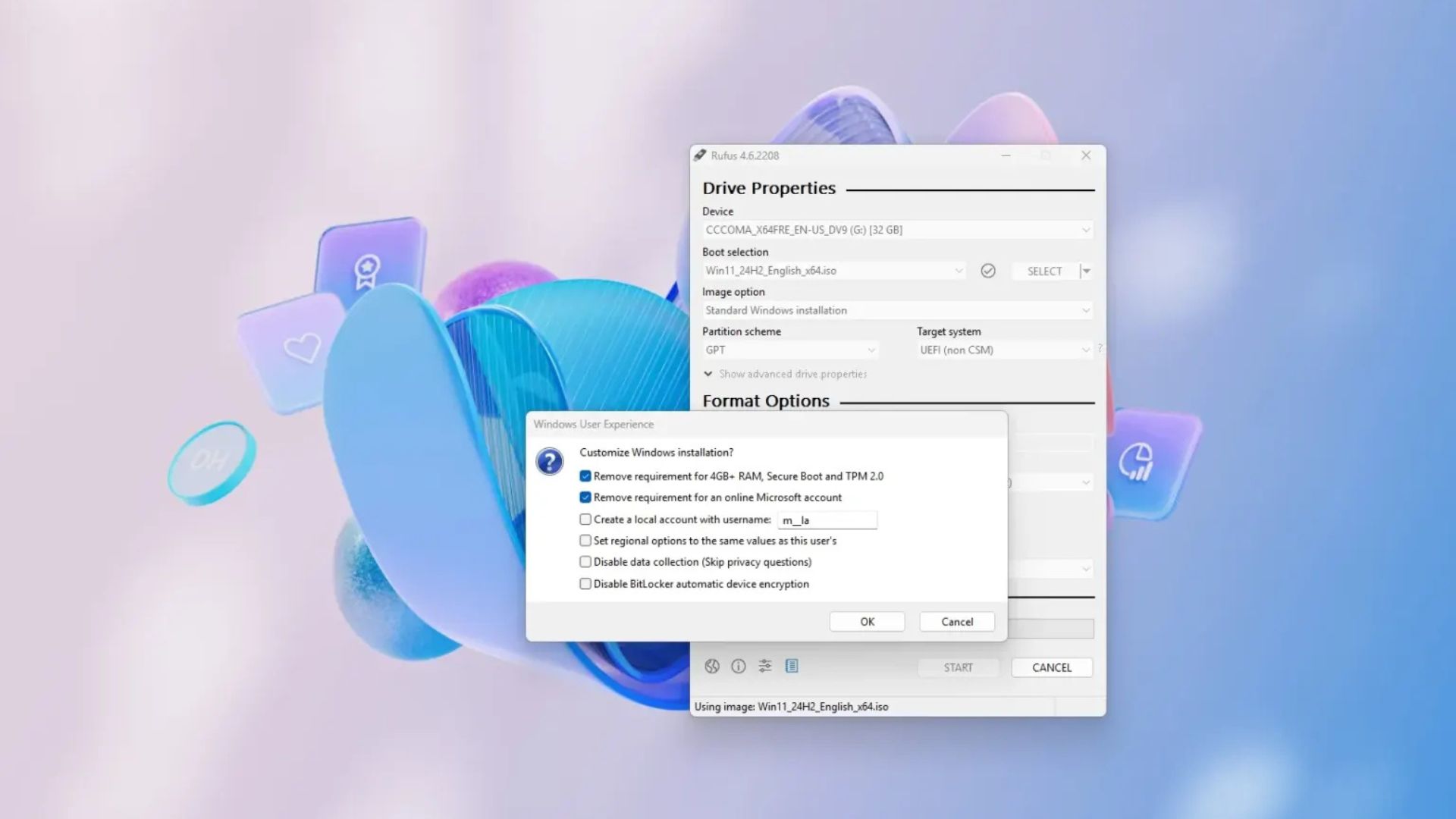Screen dimensions: 1456x819
Task: Click the Rufus pencil icon in the titlebar
Action: 699,155
